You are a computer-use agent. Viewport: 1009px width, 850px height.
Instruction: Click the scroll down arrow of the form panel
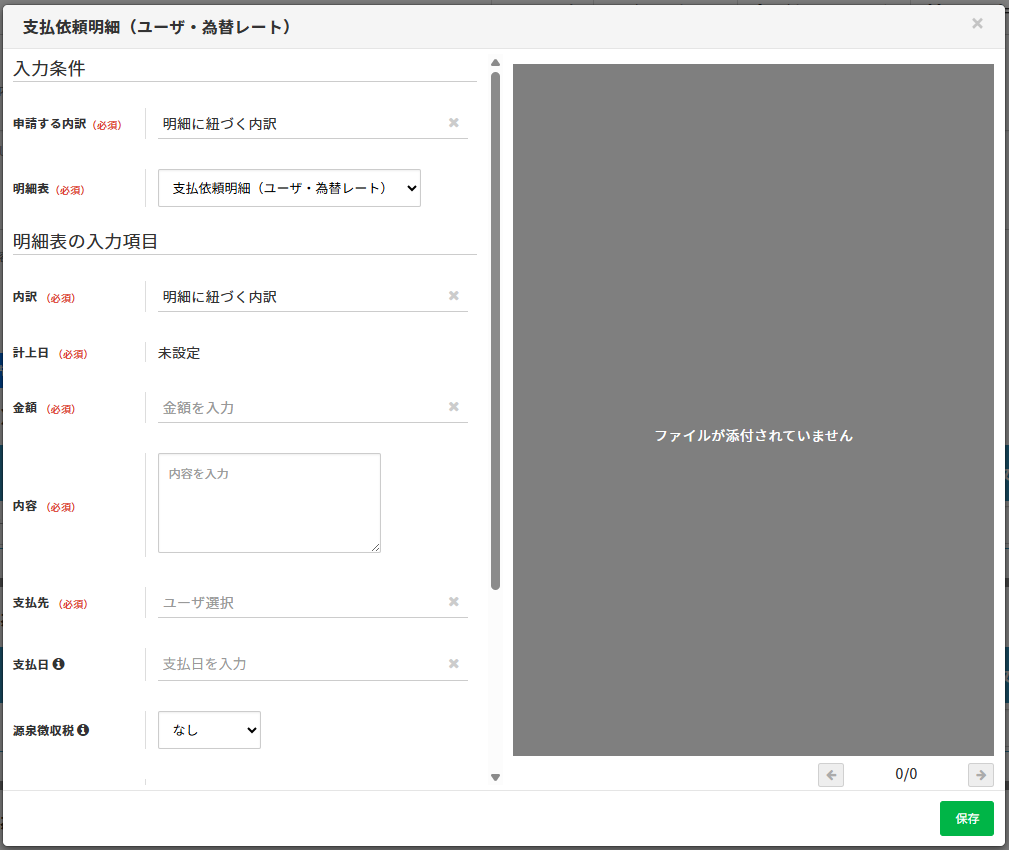coord(495,777)
